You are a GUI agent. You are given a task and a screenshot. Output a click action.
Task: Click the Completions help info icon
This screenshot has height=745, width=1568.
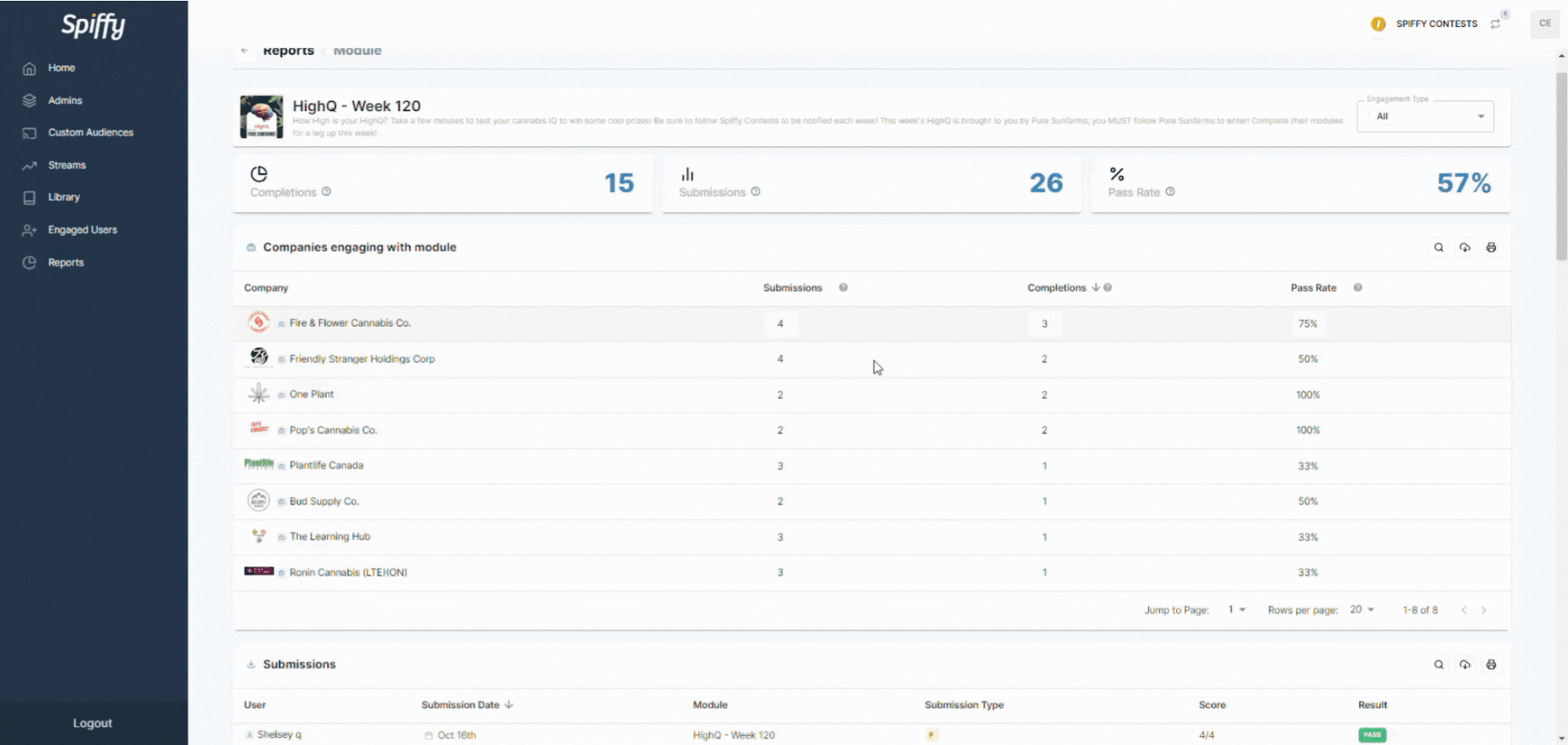326,192
